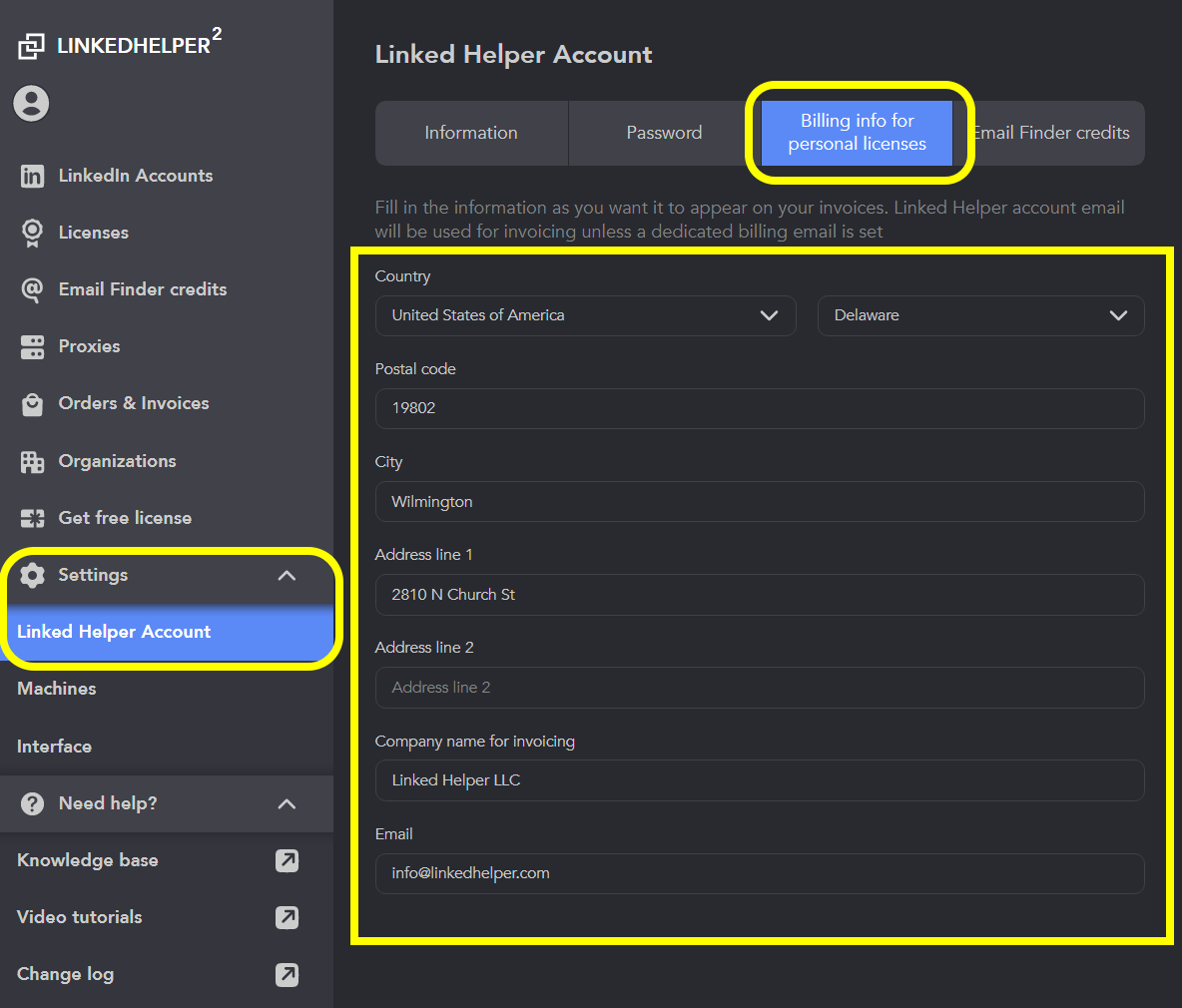Click the Linked Helper Account heading
The width and height of the screenshot is (1182, 1008).
[513, 54]
